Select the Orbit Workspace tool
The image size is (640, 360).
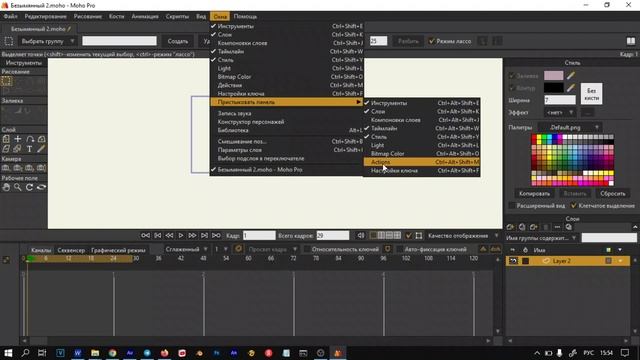coord(41,187)
